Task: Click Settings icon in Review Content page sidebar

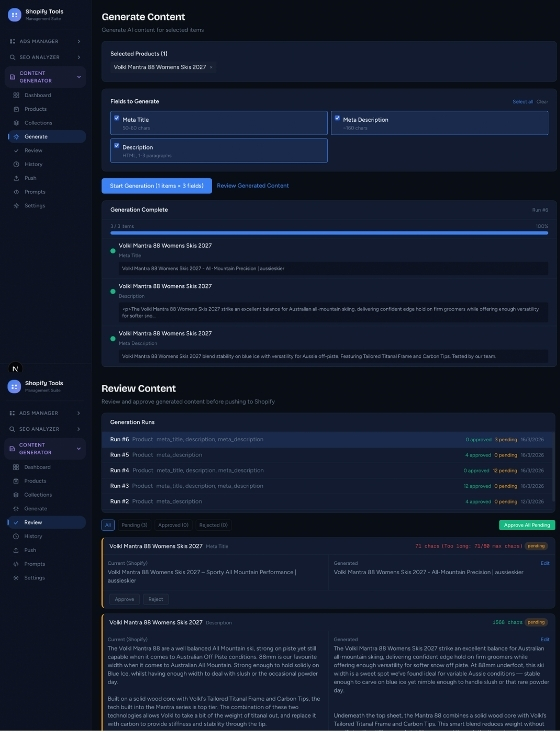Action: click(x=16, y=578)
